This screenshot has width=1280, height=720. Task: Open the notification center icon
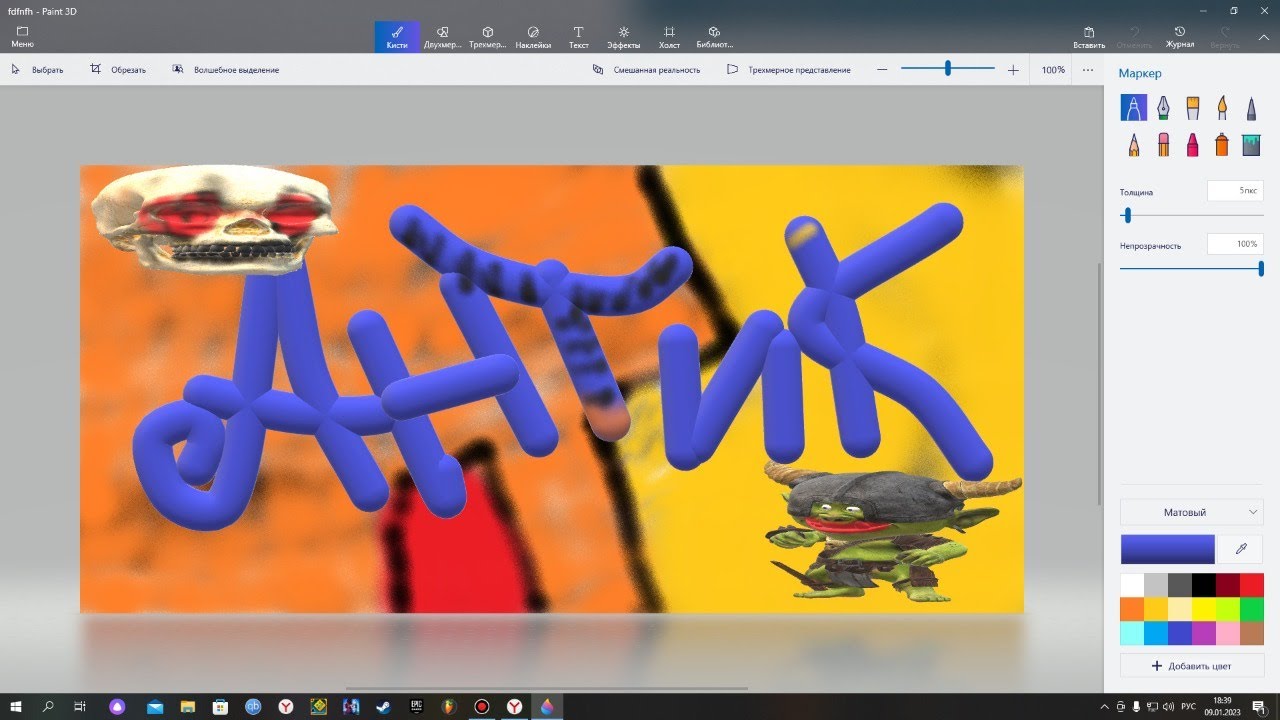click(1258, 707)
